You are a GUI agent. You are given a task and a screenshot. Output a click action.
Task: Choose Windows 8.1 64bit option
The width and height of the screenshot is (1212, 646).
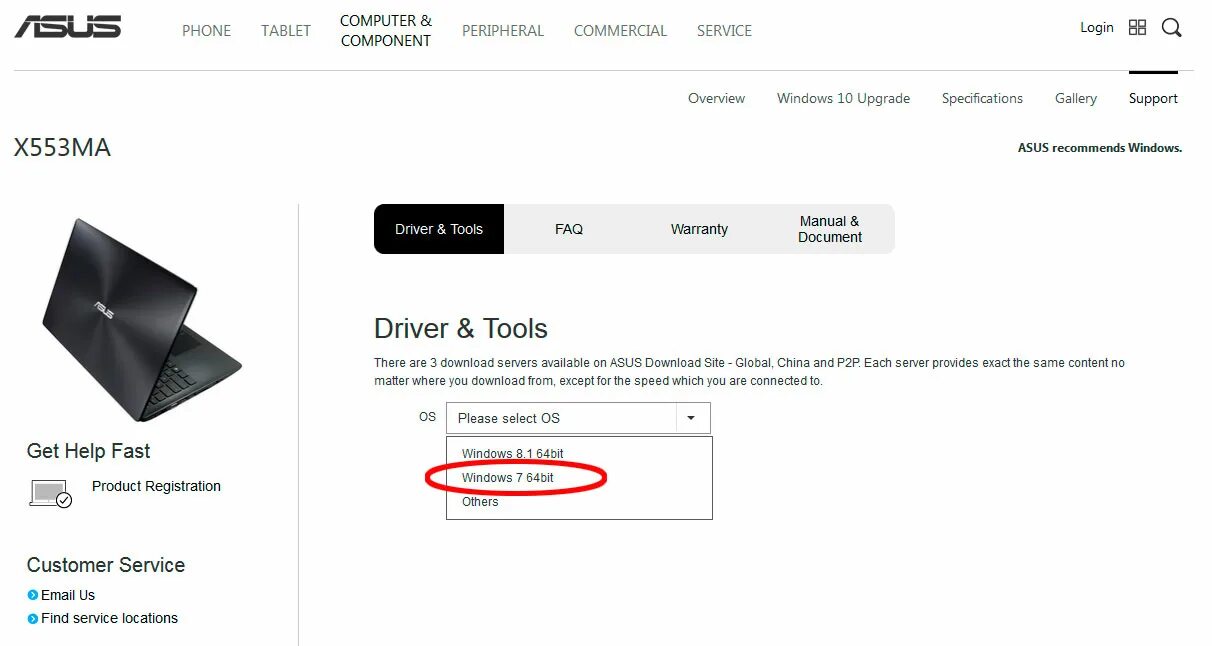512,453
